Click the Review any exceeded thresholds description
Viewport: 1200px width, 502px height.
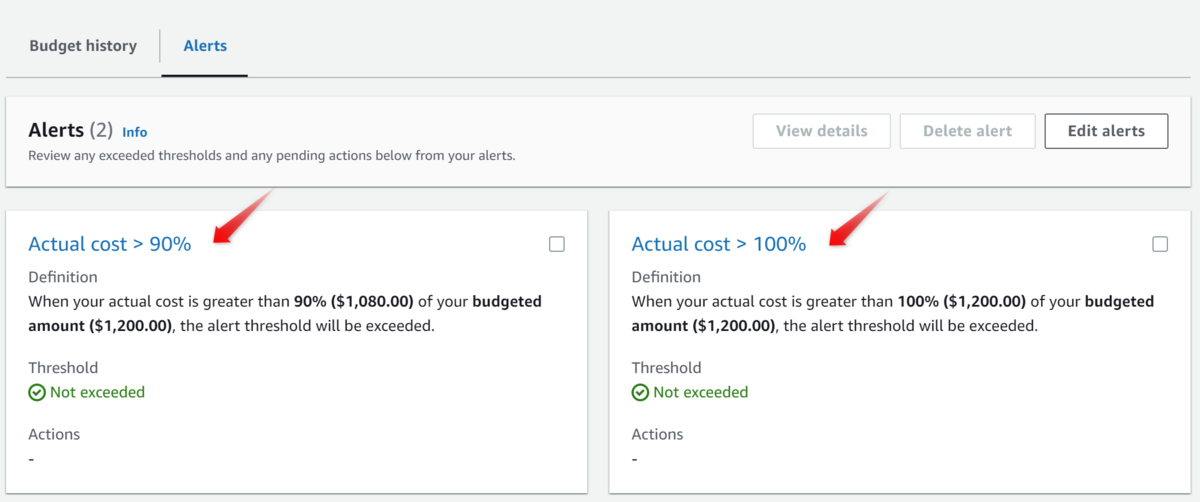coord(271,156)
